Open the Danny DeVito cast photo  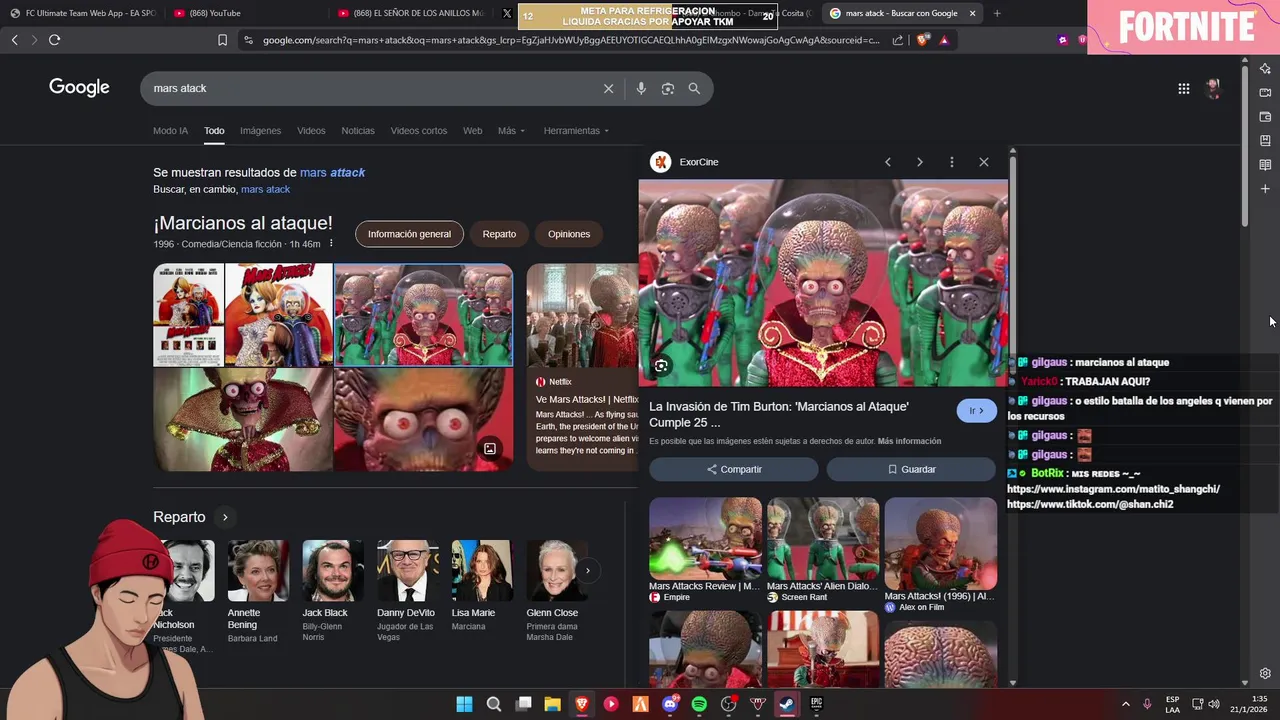point(406,571)
